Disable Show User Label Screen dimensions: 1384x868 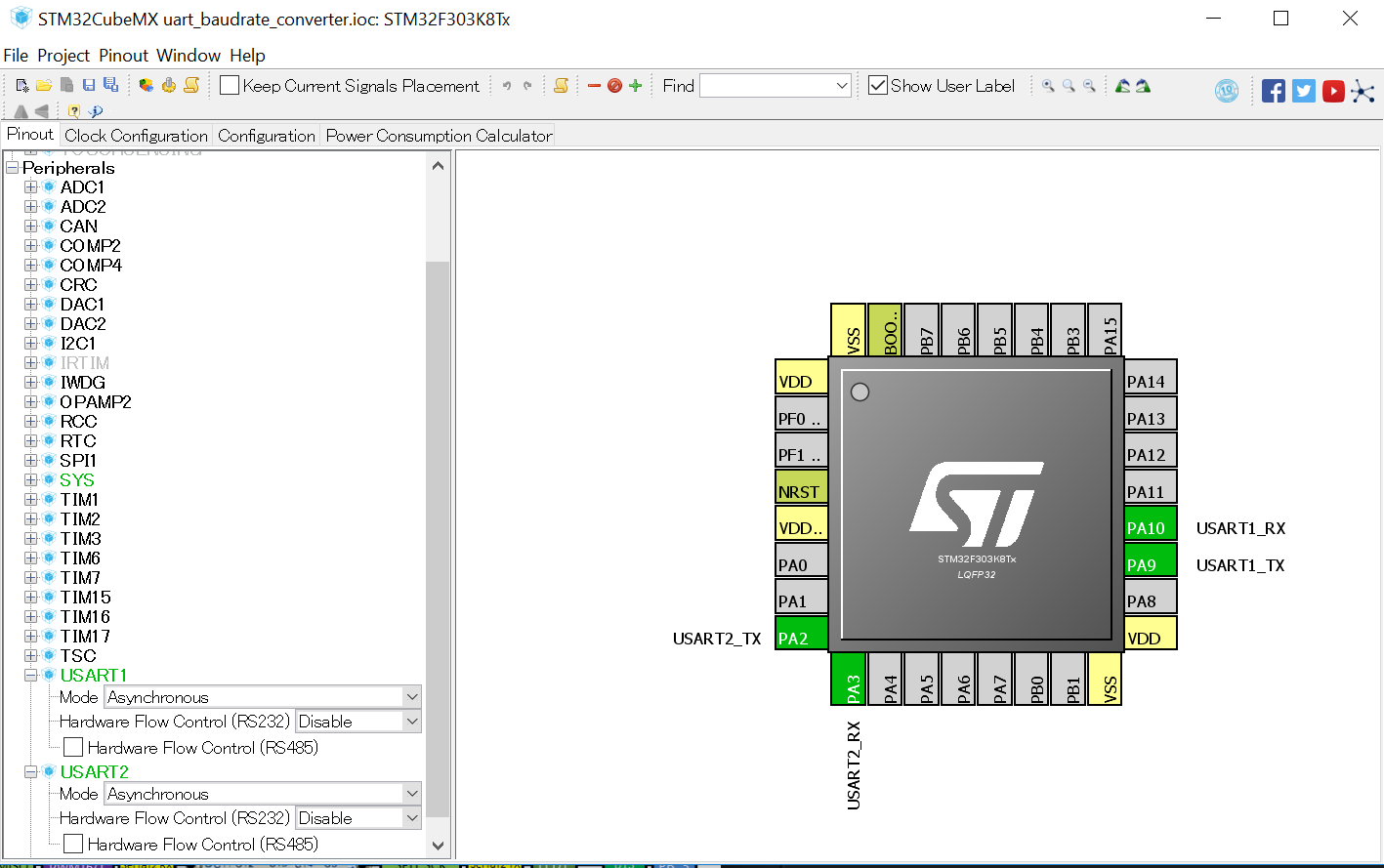click(877, 85)
